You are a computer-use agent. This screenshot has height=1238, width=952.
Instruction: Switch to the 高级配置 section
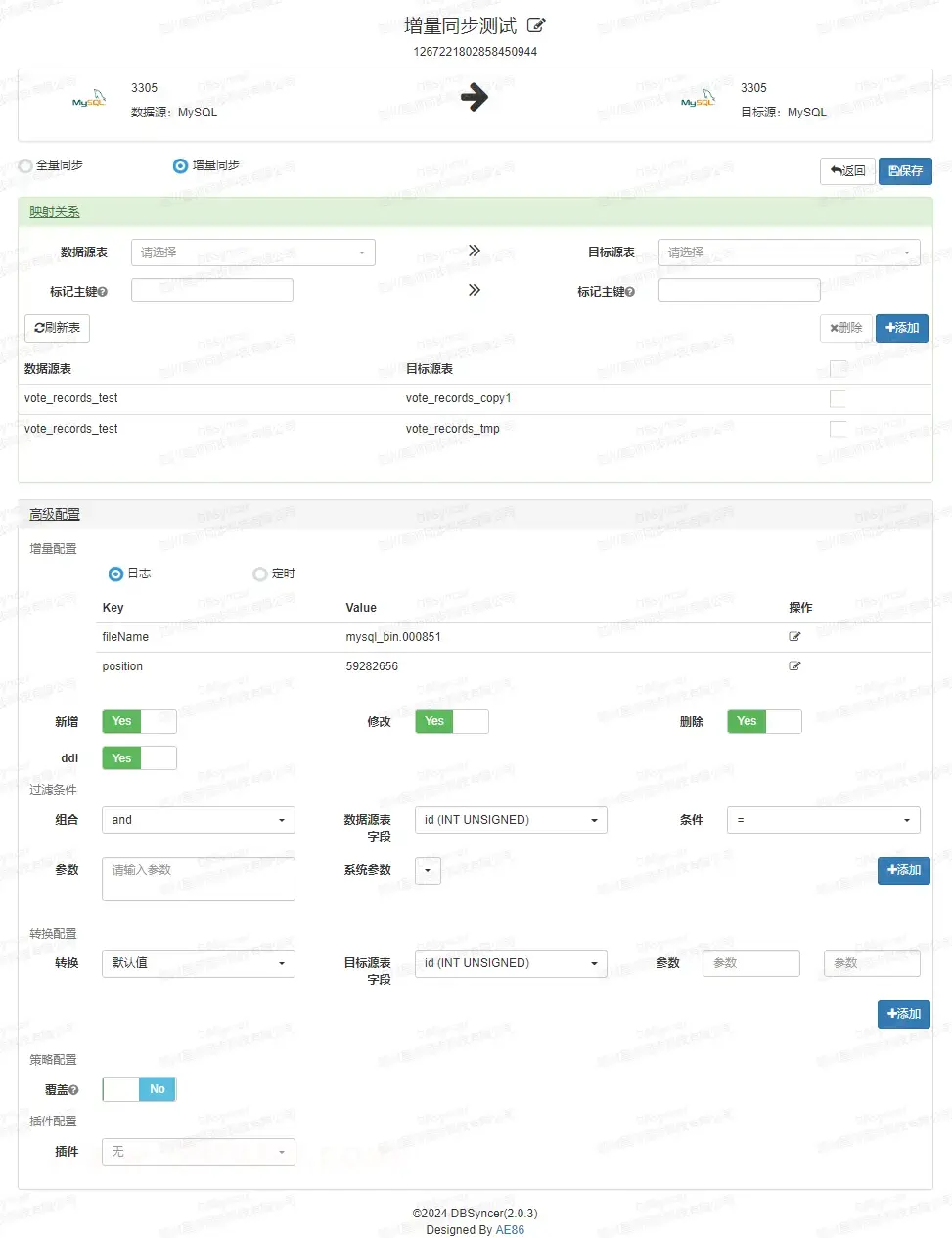54,513
